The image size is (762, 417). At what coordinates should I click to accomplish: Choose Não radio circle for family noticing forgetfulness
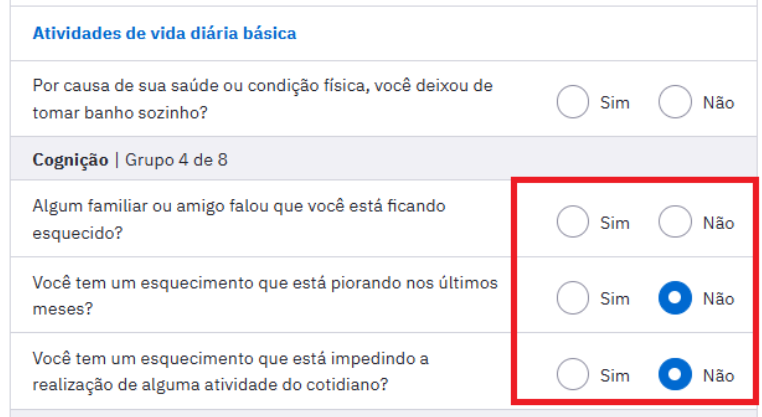675,223
